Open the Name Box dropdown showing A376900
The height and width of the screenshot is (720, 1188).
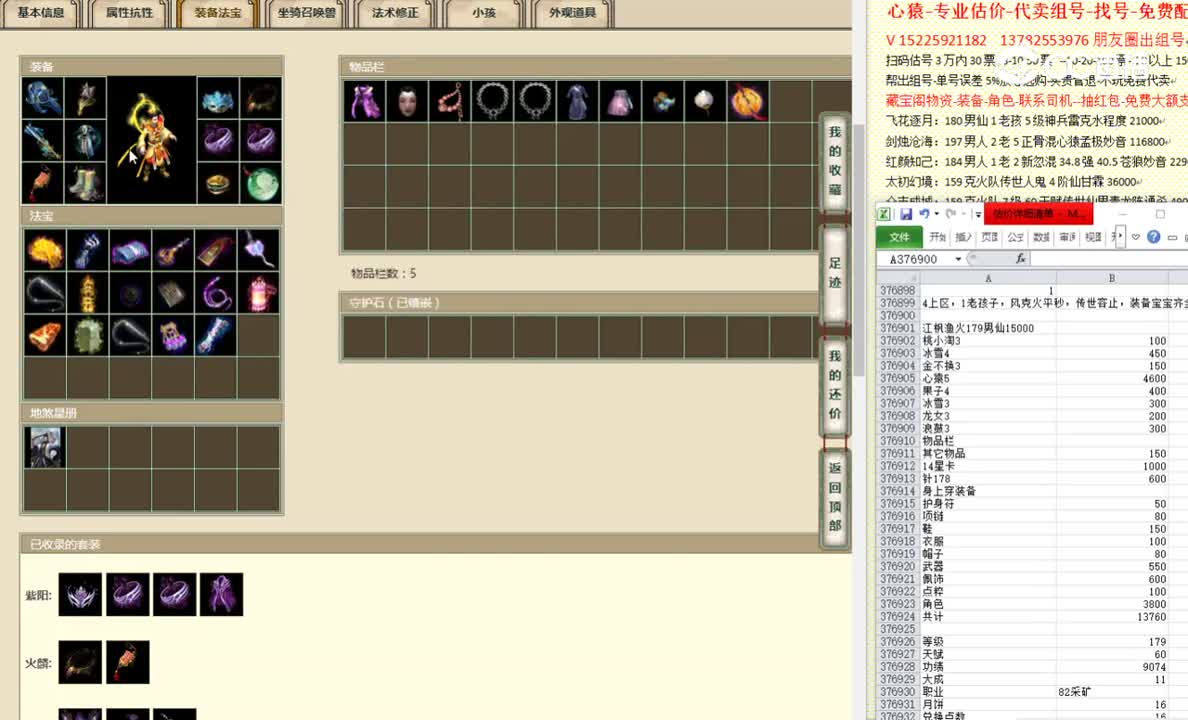[957, 258]
